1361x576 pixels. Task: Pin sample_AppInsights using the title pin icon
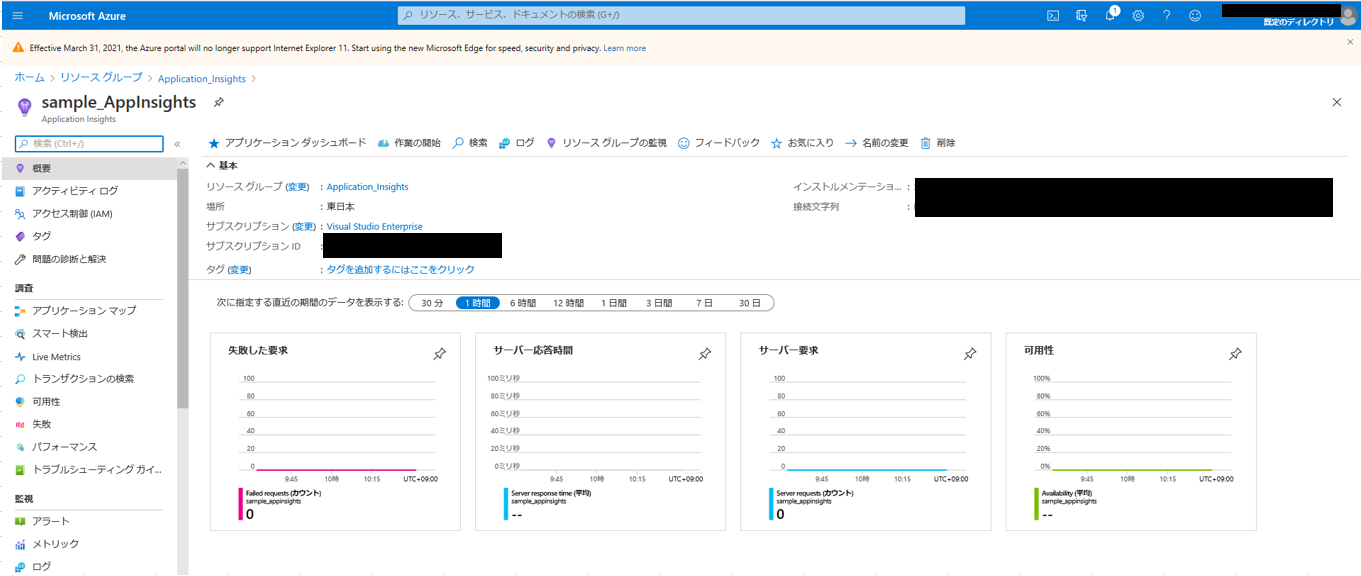click(x=218, y=103)
